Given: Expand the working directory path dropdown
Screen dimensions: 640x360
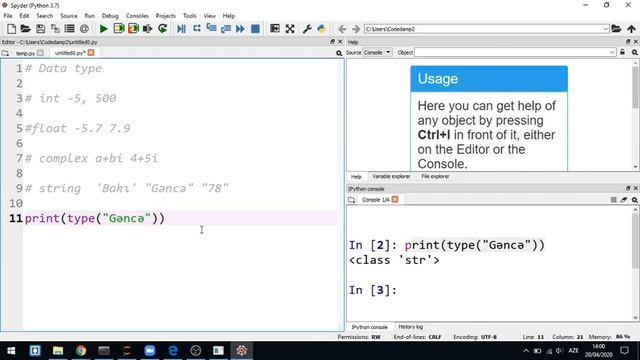Looking at the screenshot, I should 606,29.
